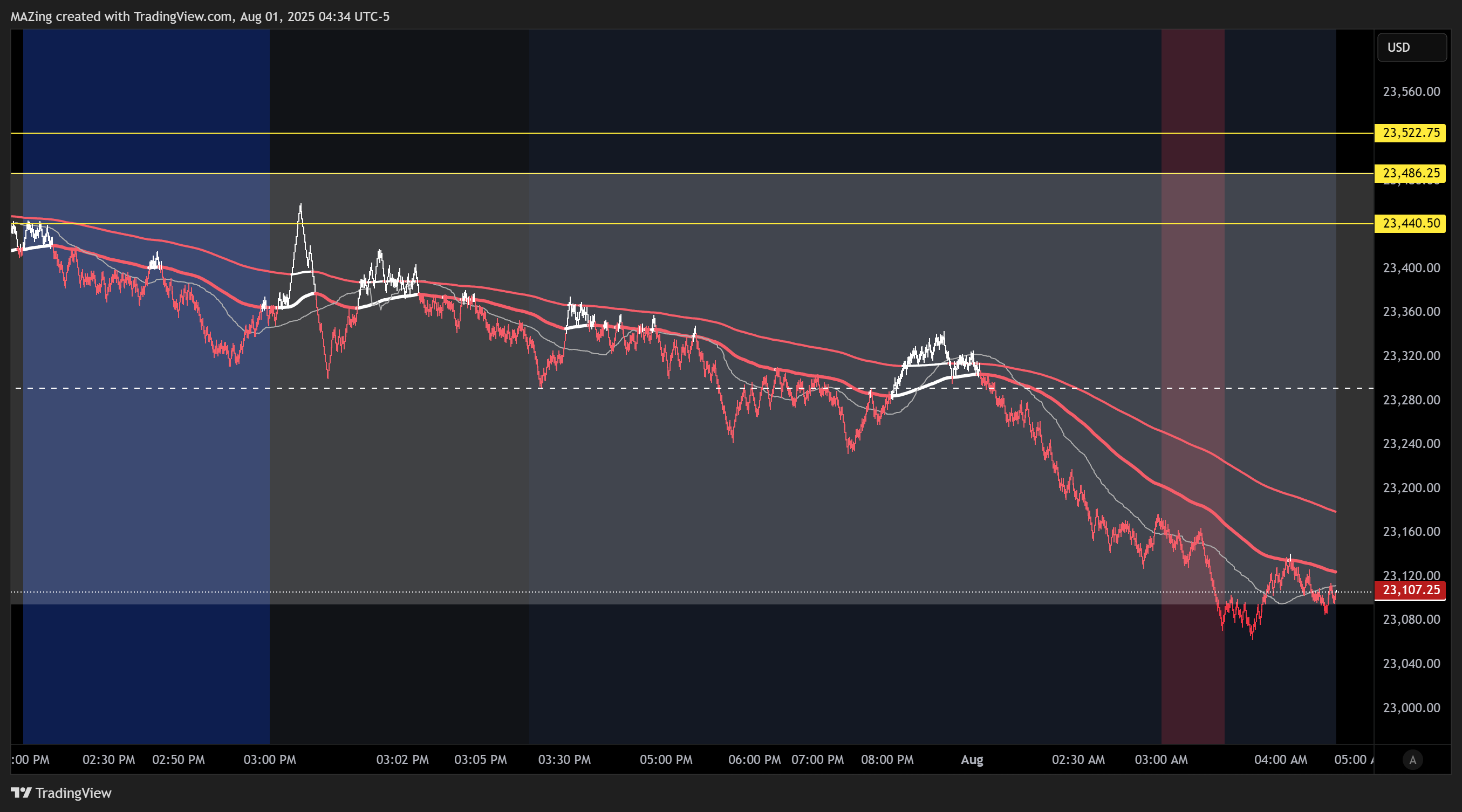Screen dimensions: 1462x812
Task: Click the 23,486.25 yellow price label
Action: [1410, 173]
